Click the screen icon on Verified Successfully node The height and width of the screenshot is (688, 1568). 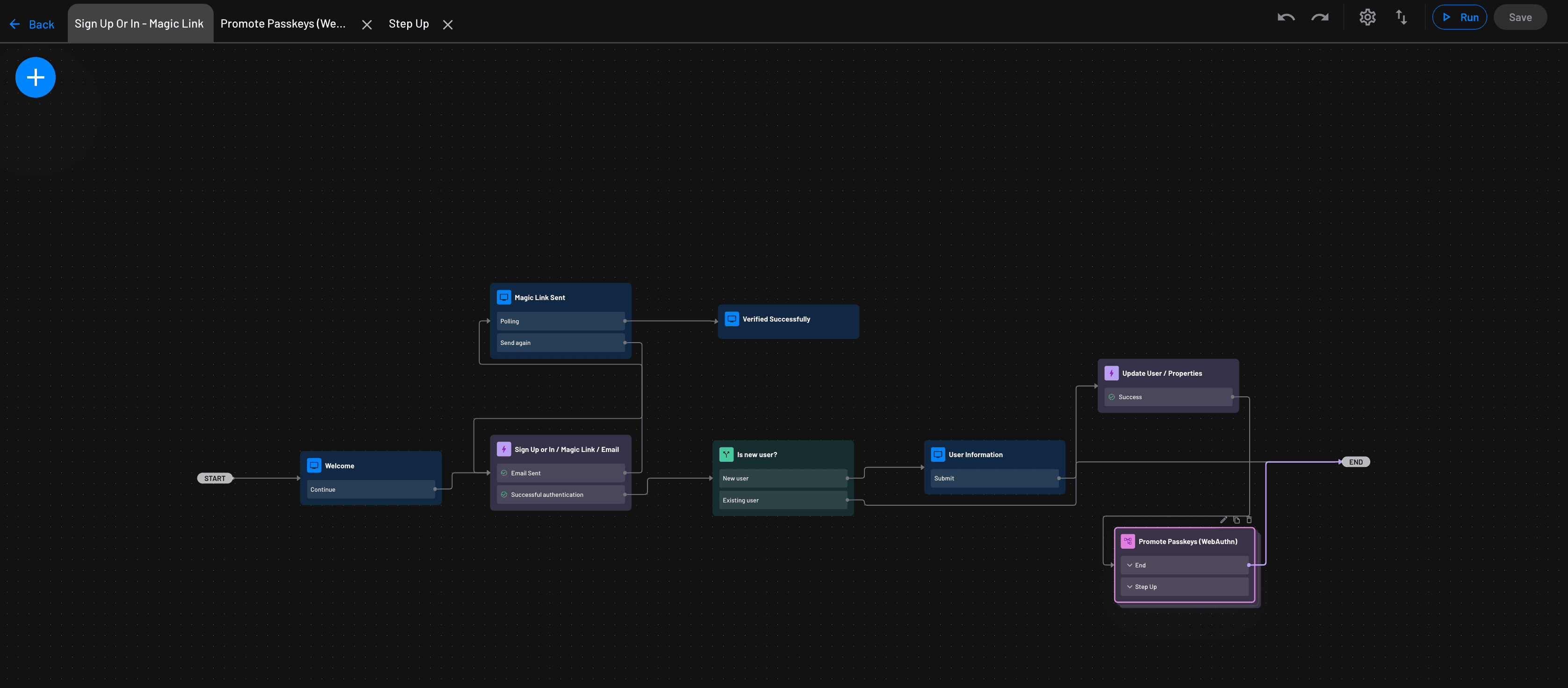click(x=731, y=318)
